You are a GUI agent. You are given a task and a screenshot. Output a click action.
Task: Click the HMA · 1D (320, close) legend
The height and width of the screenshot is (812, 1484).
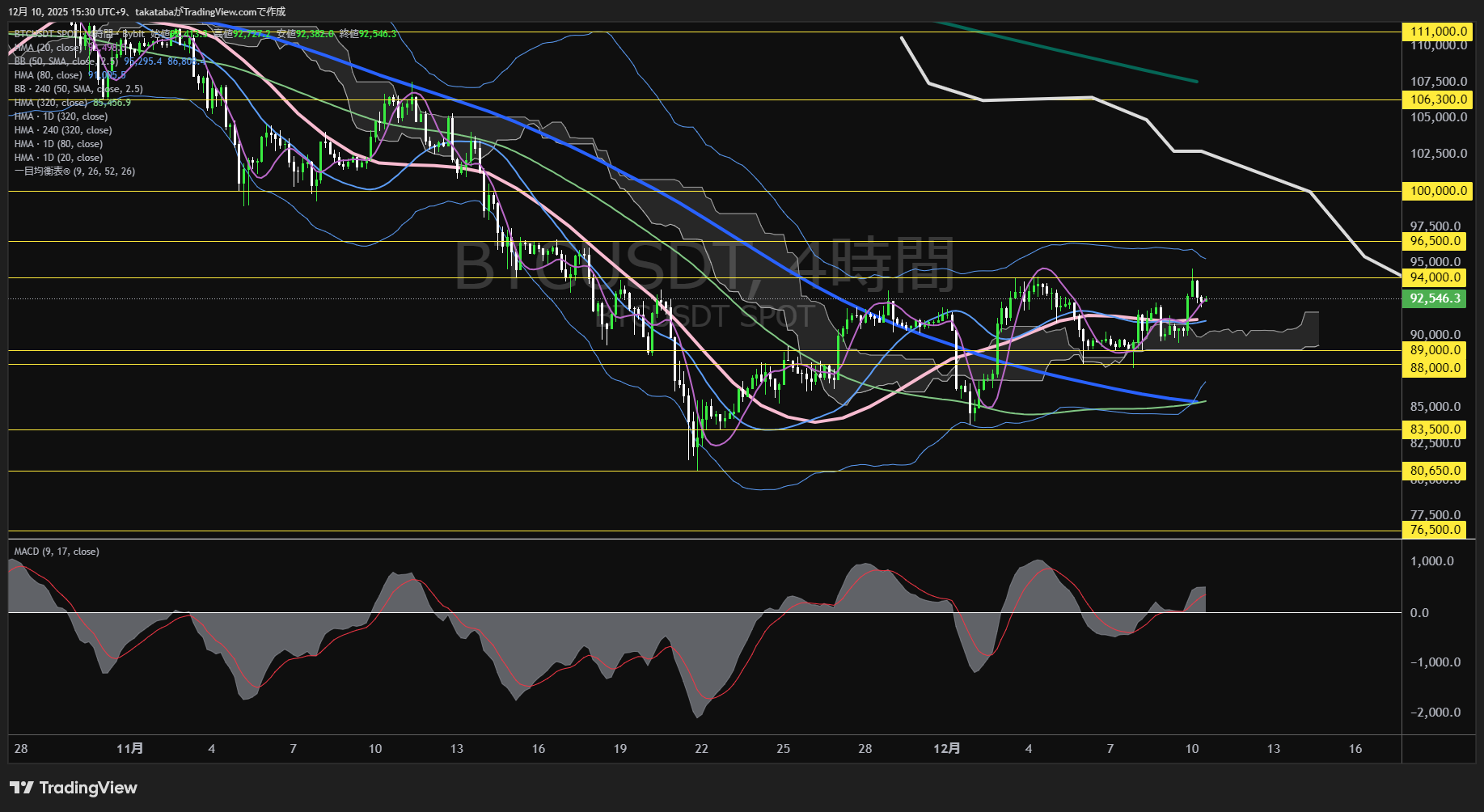pos(61,116)
